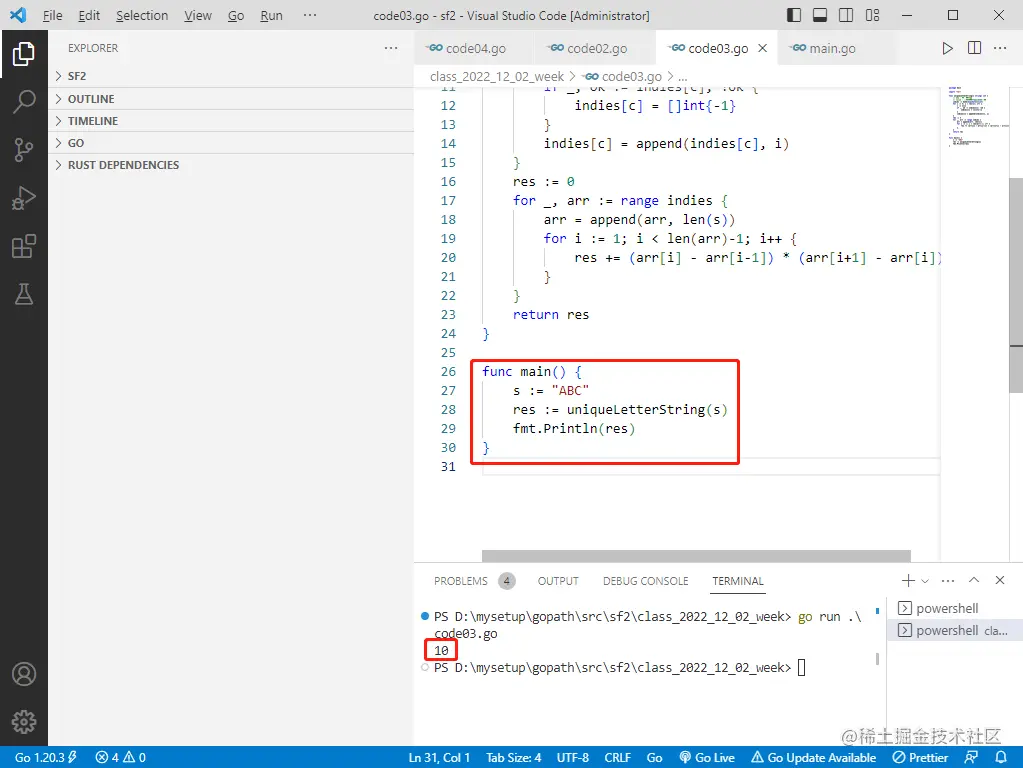Open the Go menu

(x=236, y=15)
